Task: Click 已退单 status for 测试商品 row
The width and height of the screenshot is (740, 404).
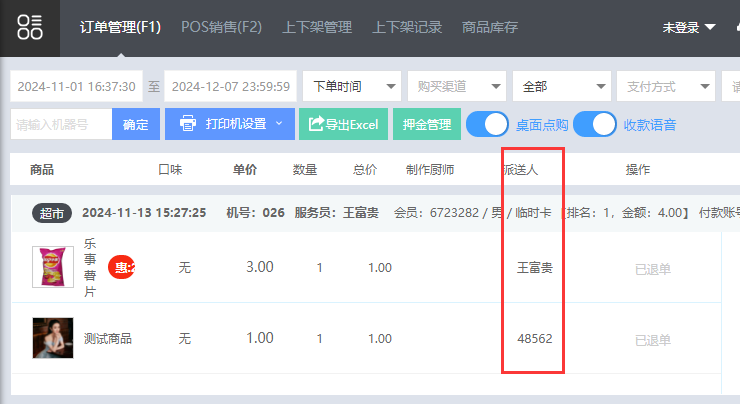Action: [653, 340]
